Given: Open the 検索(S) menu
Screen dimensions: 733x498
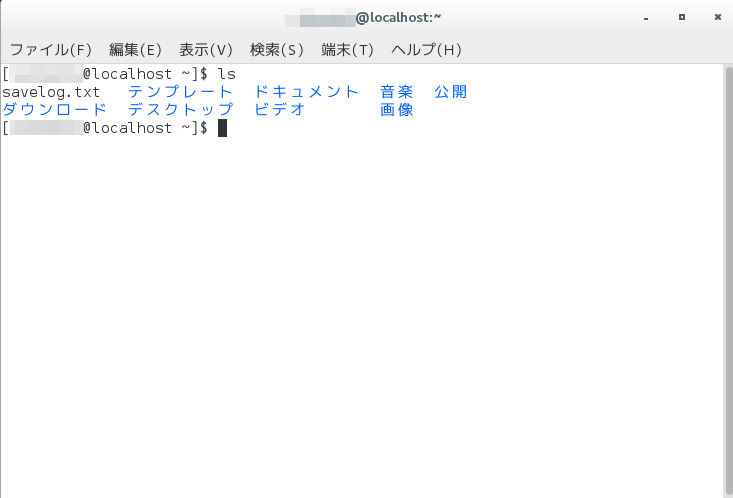Looking at the screenshot, I should pos(277,50).
